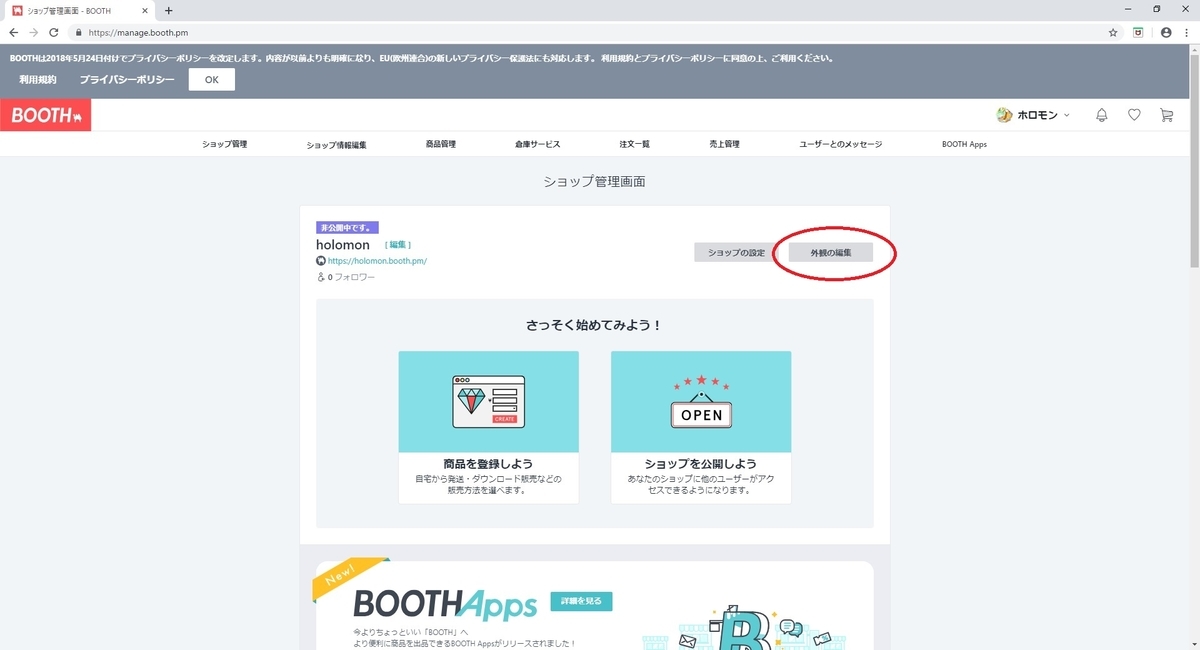This screenshot has width=1200, height=650.
Task: Open 利用規約 link in banner
Action: coord(38,79)
